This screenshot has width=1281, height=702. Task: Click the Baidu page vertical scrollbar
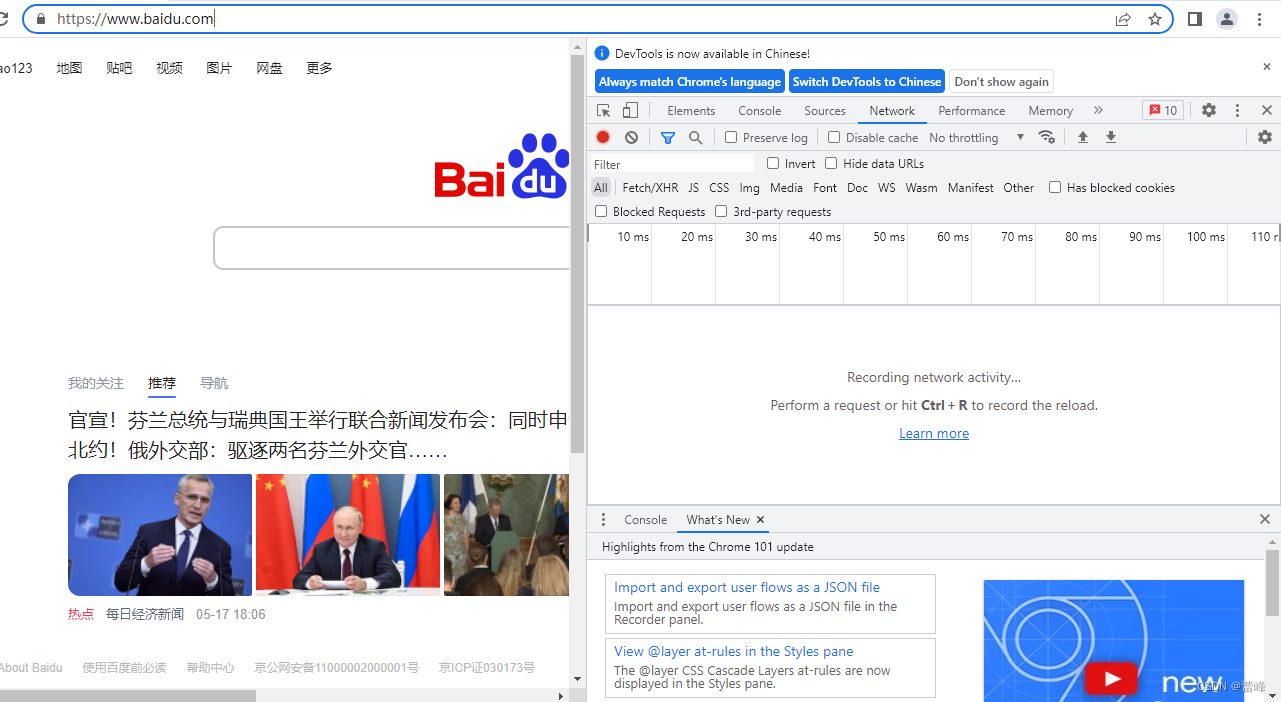(577, 255)
